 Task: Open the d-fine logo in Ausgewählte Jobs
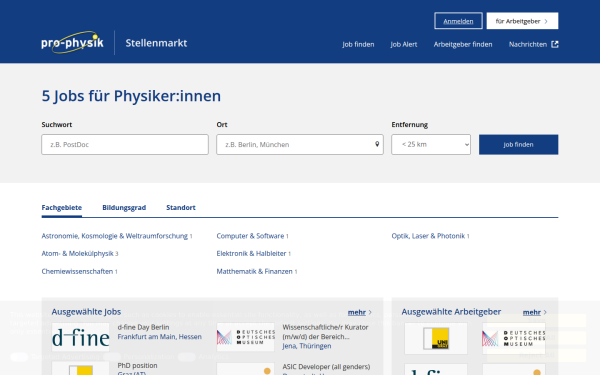pos(81,337)
